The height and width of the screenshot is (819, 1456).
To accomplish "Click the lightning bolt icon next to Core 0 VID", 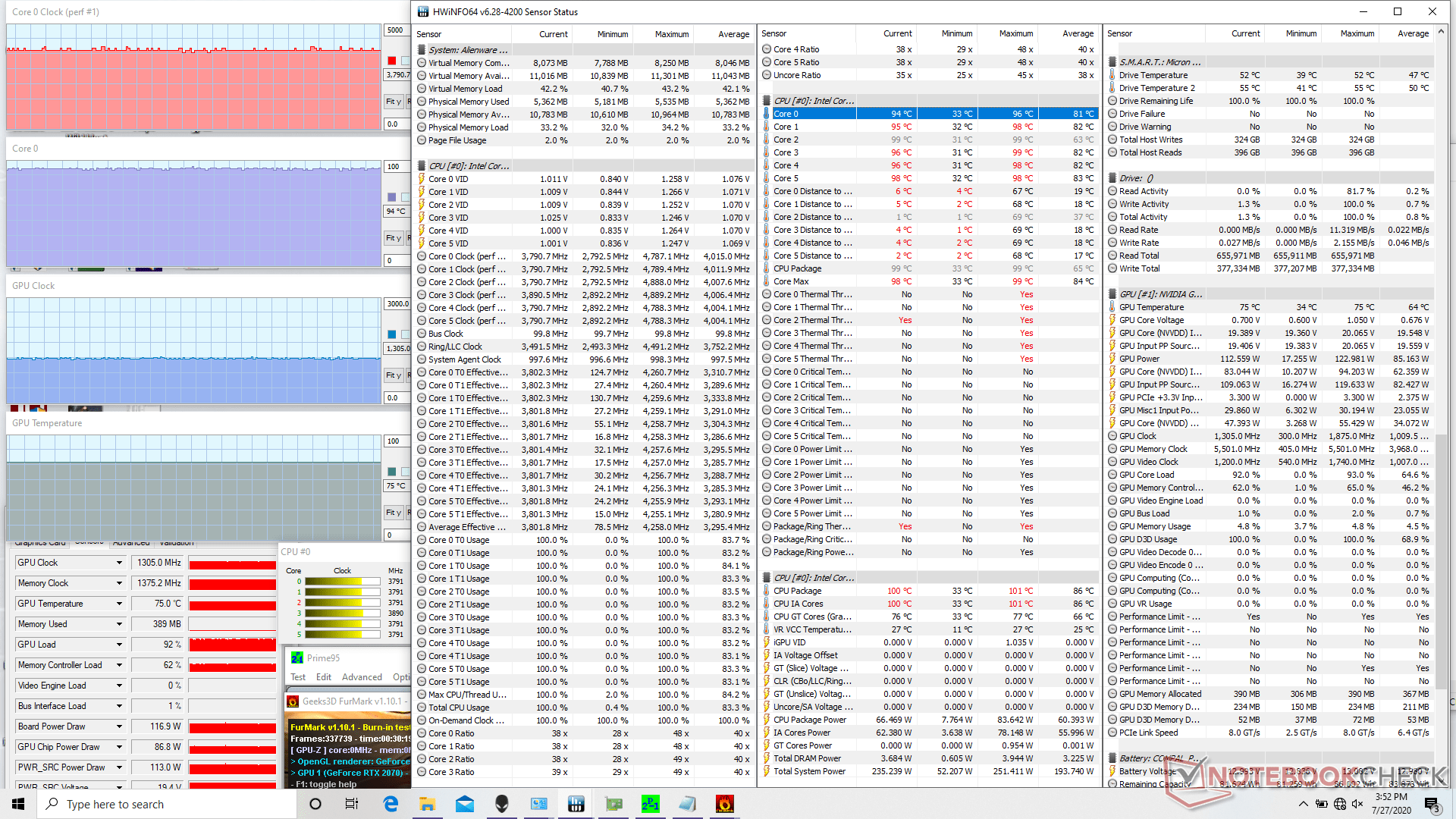I will (422, 178).
